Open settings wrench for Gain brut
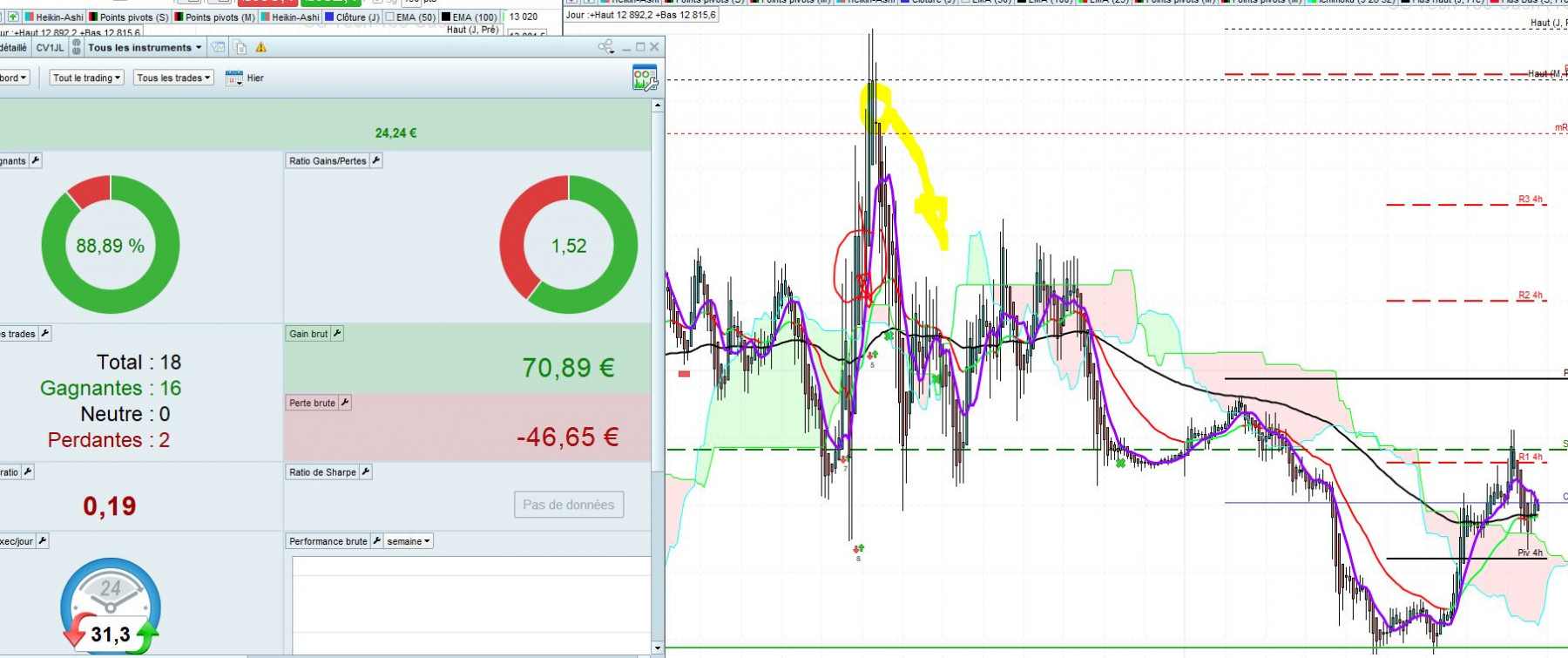Image resolution: width=1568 pixels, height=658 pixels. pyautogui.click(x=337, y=333)
